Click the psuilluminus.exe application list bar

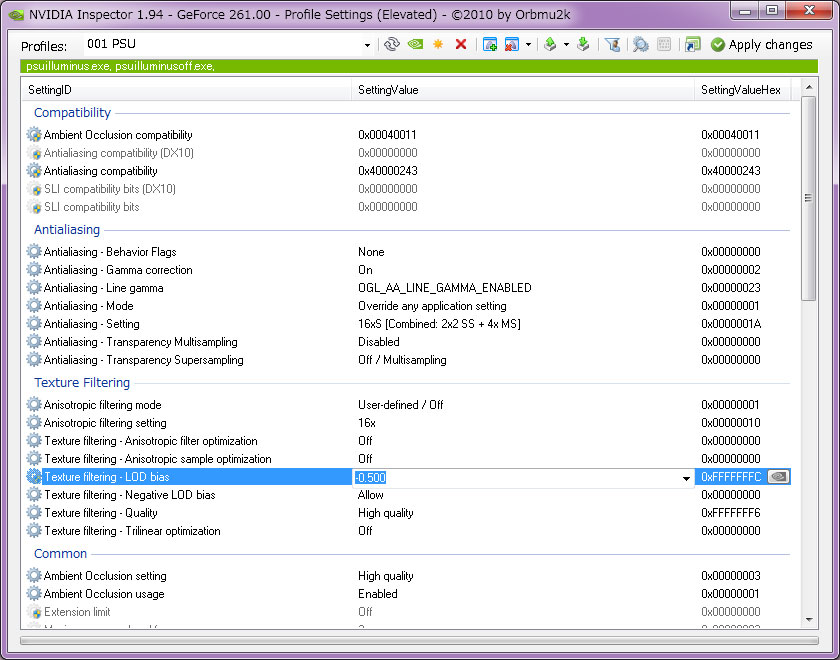coord(419,66)
